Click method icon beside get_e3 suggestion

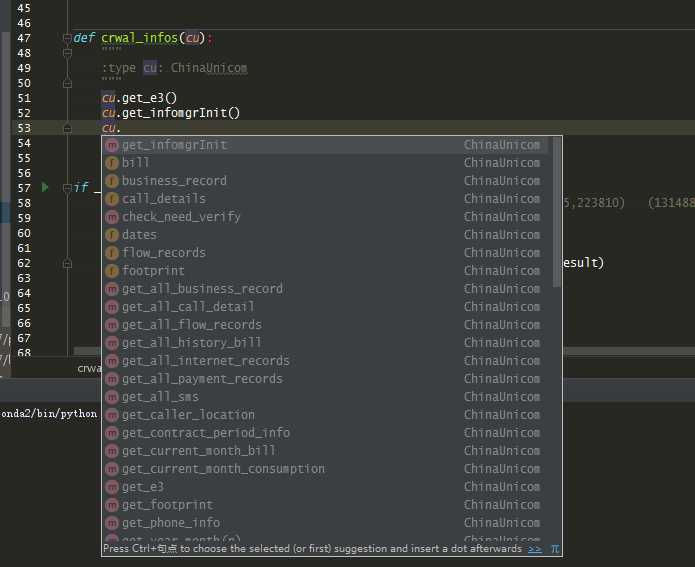point(112,487)
